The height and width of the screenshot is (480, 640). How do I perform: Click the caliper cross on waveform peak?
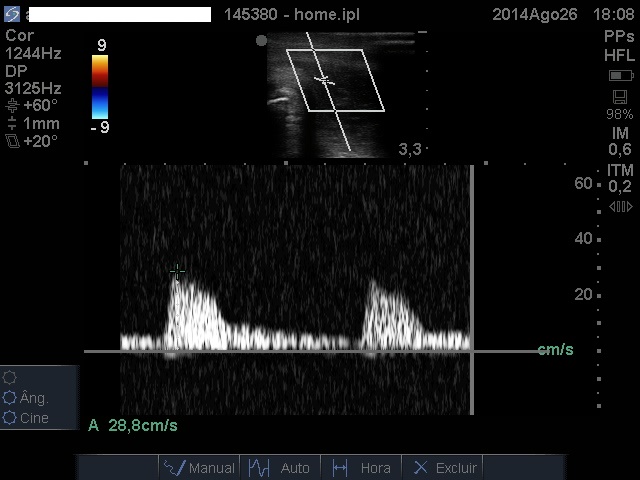177,271
